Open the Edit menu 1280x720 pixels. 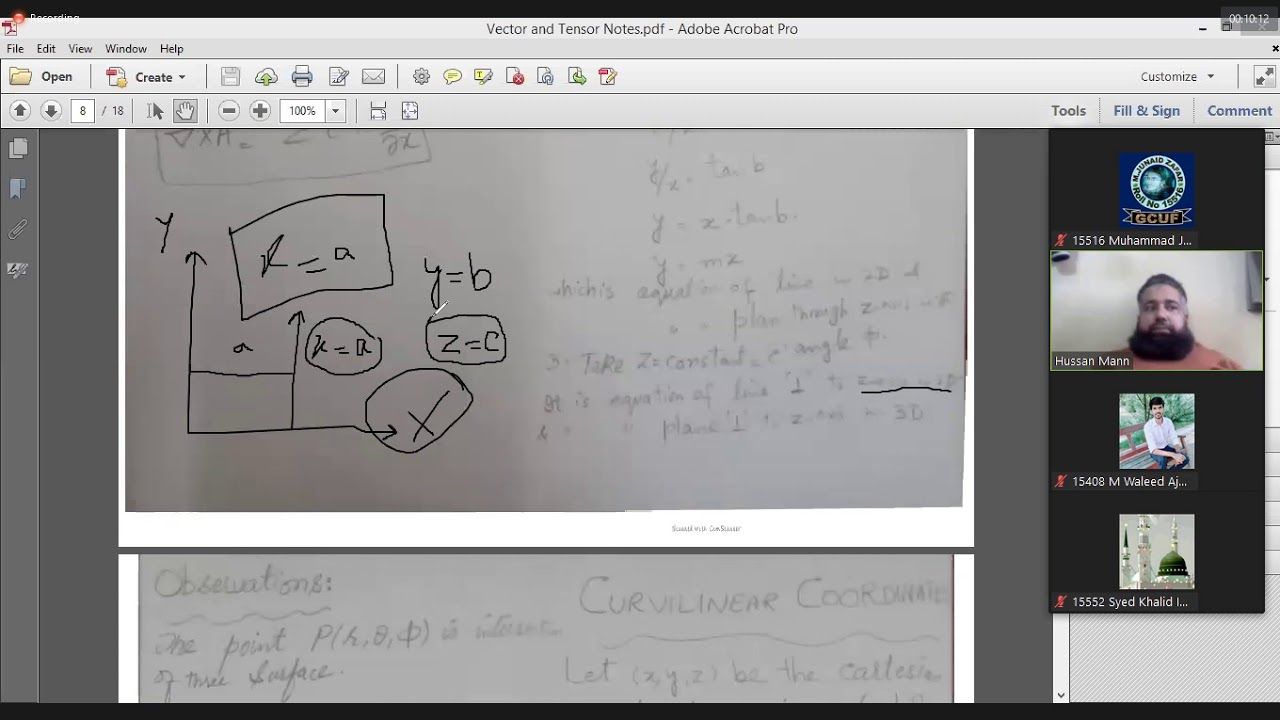pos(46,48)
